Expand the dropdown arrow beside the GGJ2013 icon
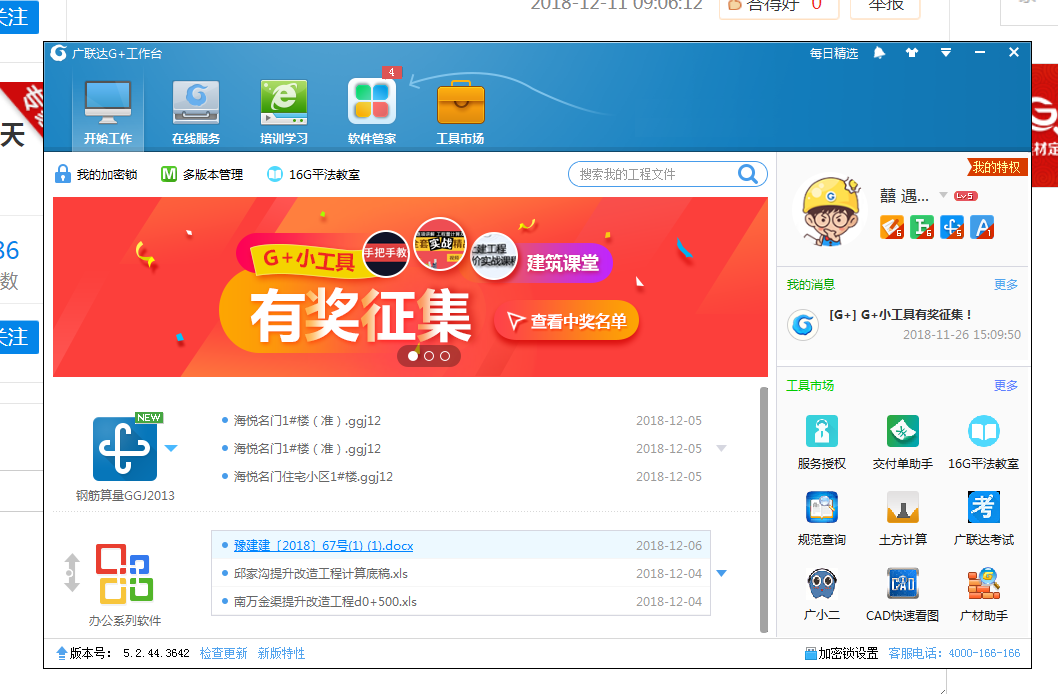The width and height of the screenshot is (1058, 694). pyautogui.click(x=171, y=448)
